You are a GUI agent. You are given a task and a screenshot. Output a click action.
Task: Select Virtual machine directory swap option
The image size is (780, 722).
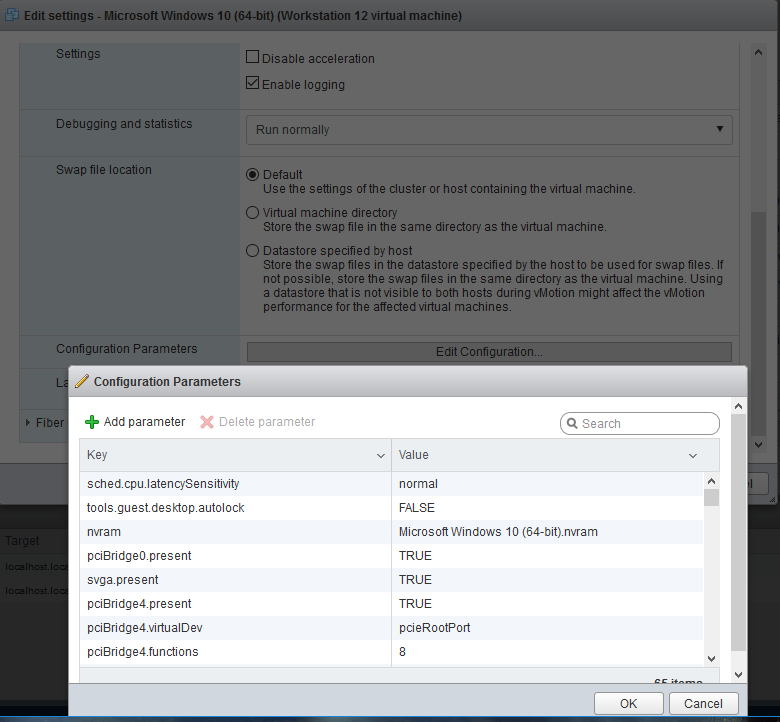click(x=252, y=212)
